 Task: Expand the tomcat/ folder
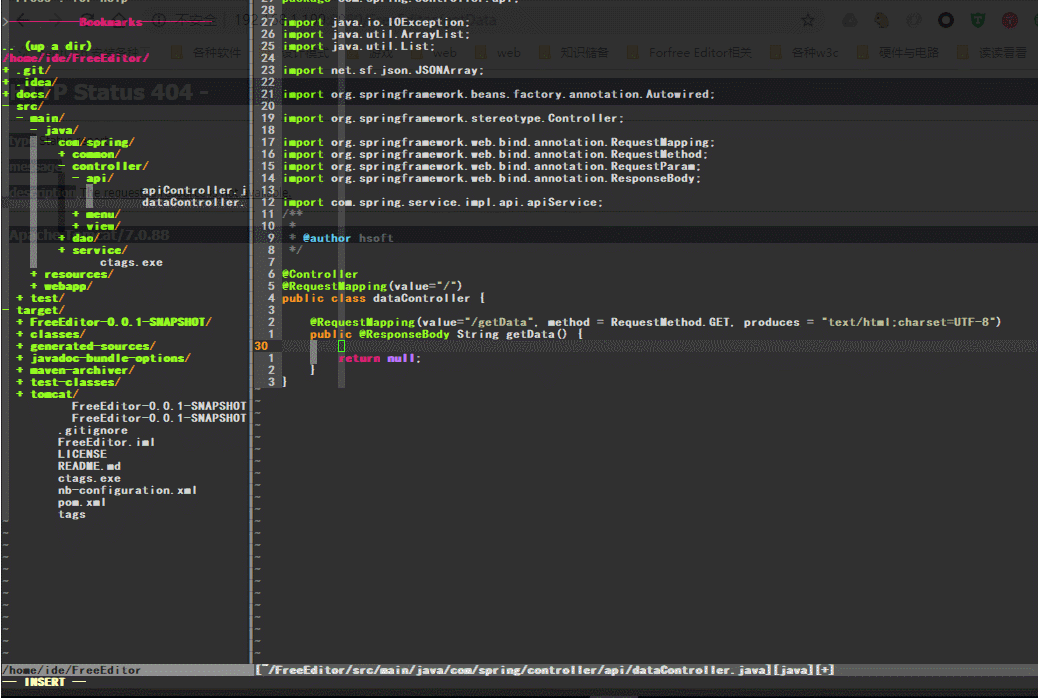pyautogui.click(x=54, y=394)
